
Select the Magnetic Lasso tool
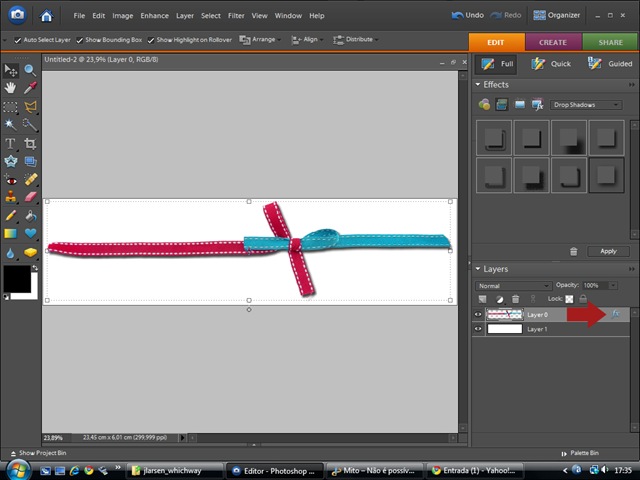(x=30, y=107)
